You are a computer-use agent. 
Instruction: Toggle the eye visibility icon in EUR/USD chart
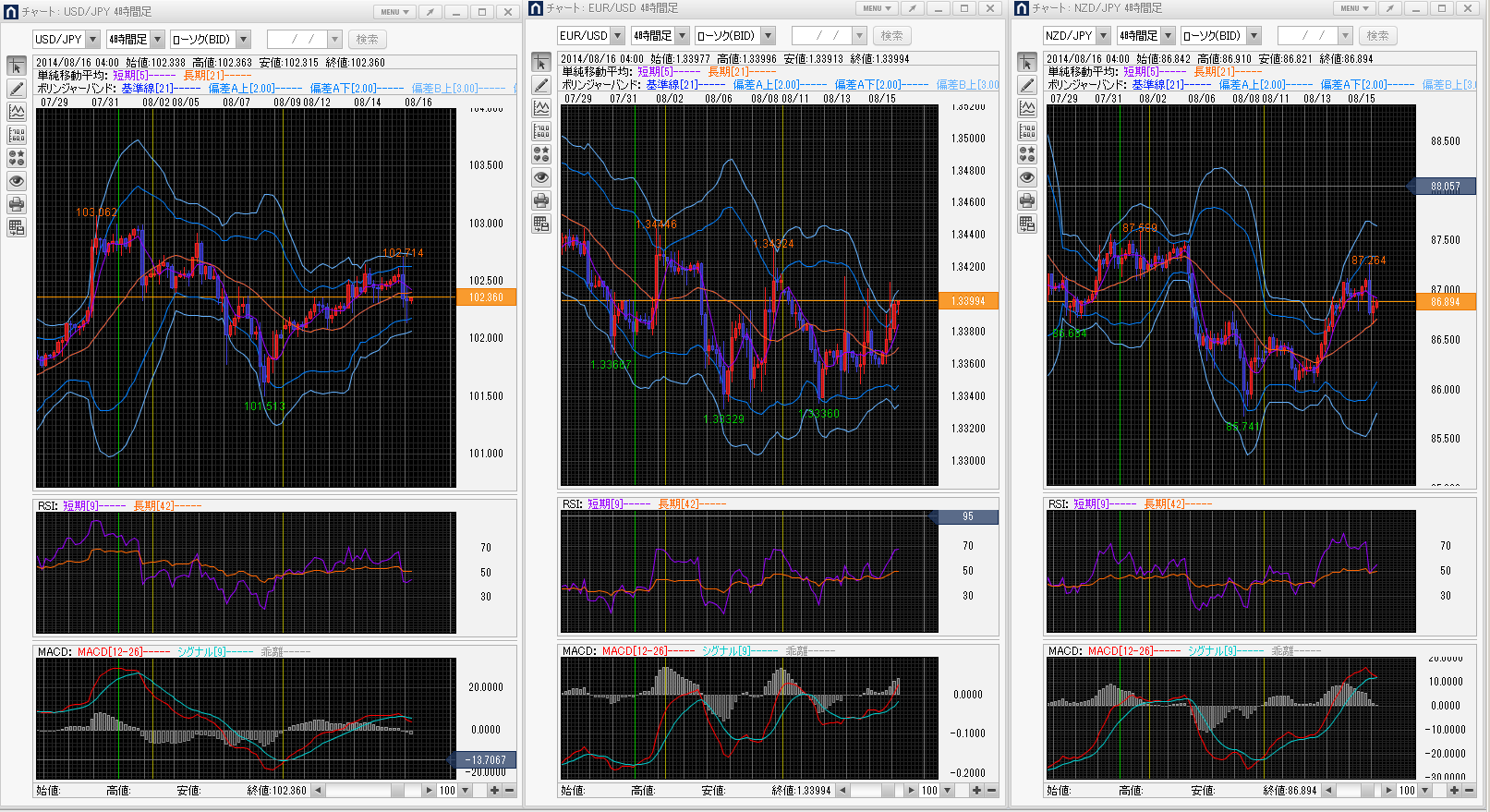click(541, 177)
